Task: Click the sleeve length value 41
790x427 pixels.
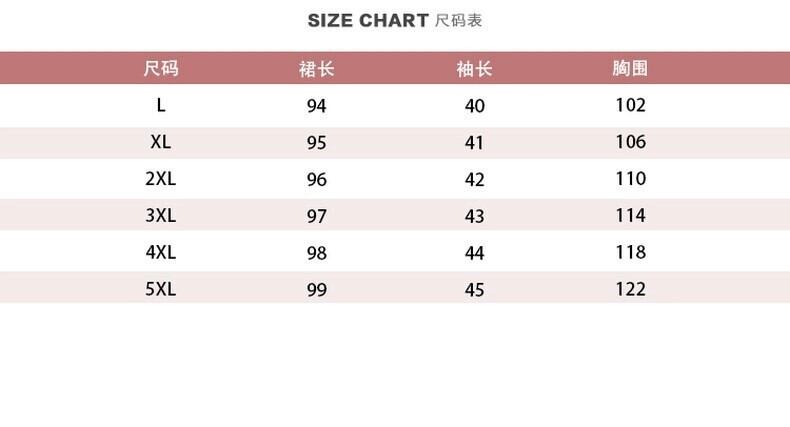Action: [x=474, y=143]
